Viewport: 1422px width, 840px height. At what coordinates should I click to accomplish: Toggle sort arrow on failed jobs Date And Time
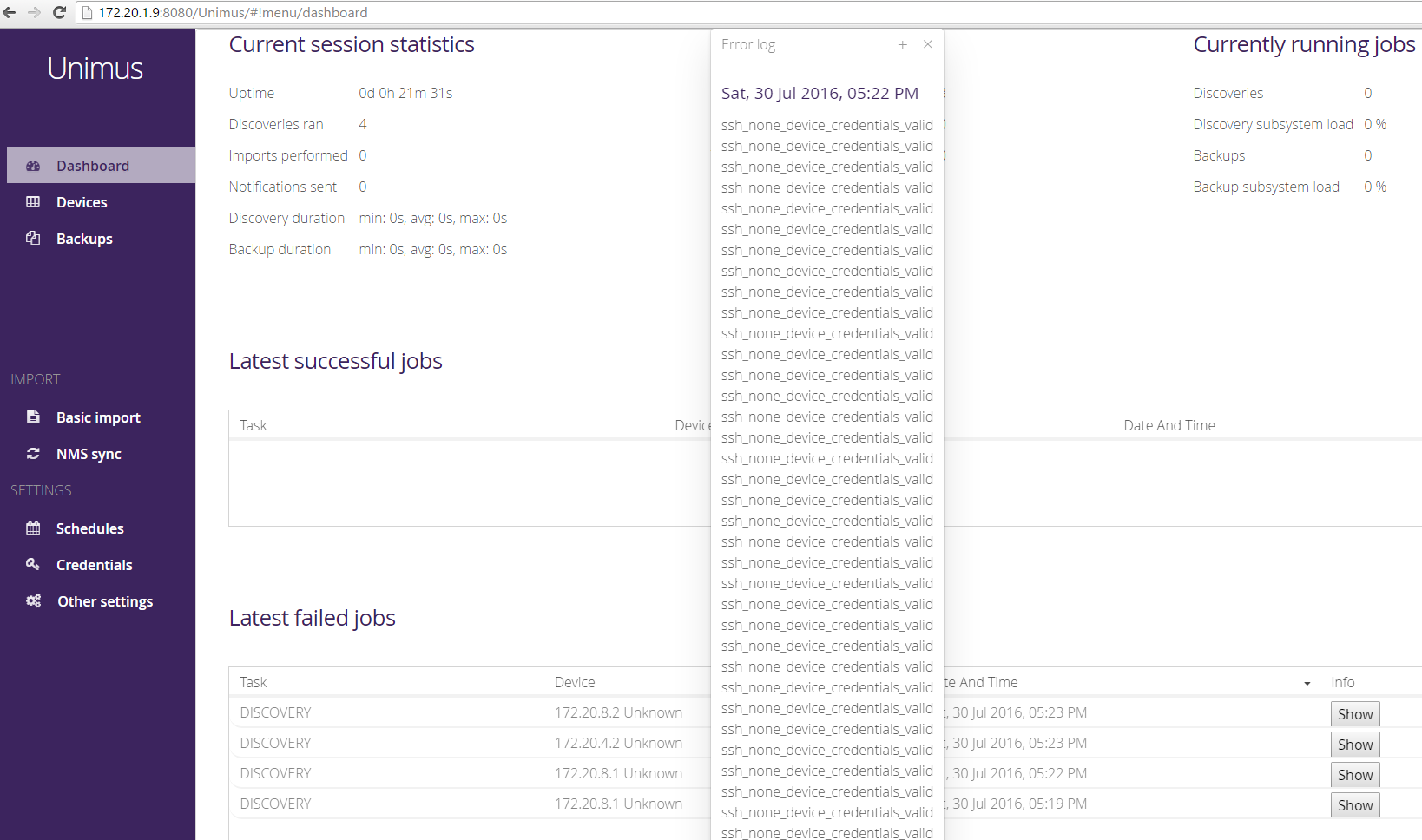coord(1307,684)
